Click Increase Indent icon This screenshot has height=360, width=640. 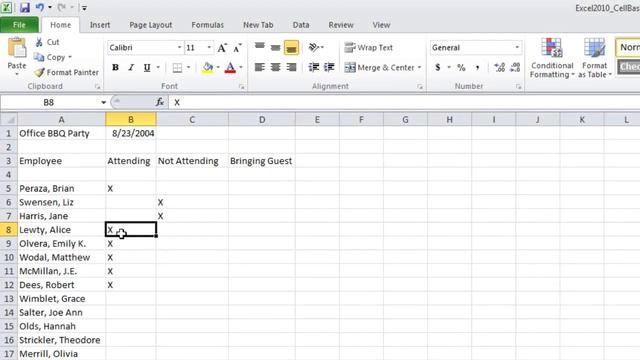click(x=329, y=67)
